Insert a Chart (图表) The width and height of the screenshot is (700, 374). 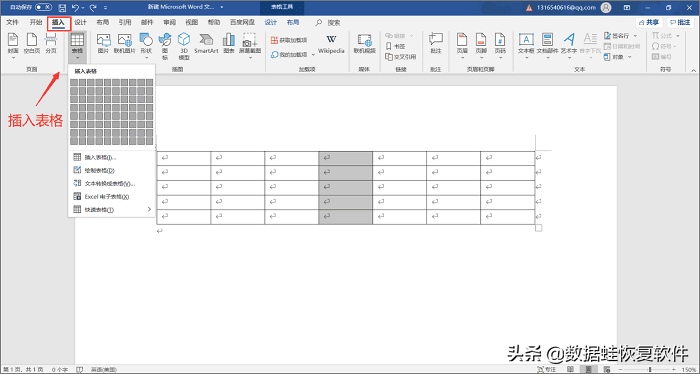229,44
